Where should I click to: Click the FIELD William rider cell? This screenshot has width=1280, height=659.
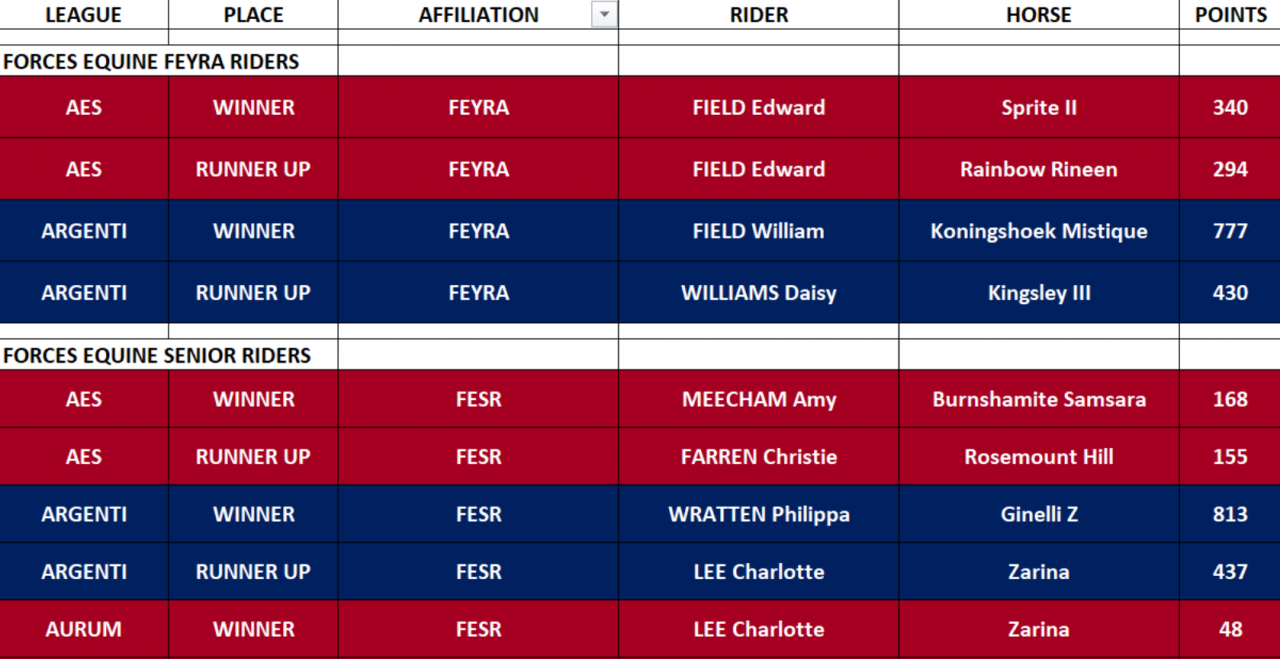coord(759,231)
